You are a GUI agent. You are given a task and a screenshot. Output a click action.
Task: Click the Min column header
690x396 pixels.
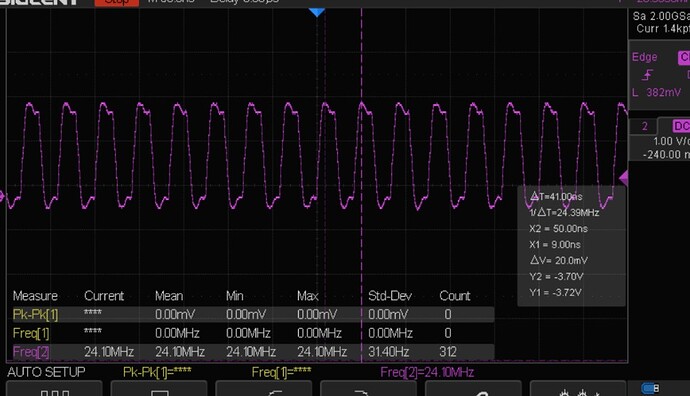pyautogui.click(x=235, y=296)
